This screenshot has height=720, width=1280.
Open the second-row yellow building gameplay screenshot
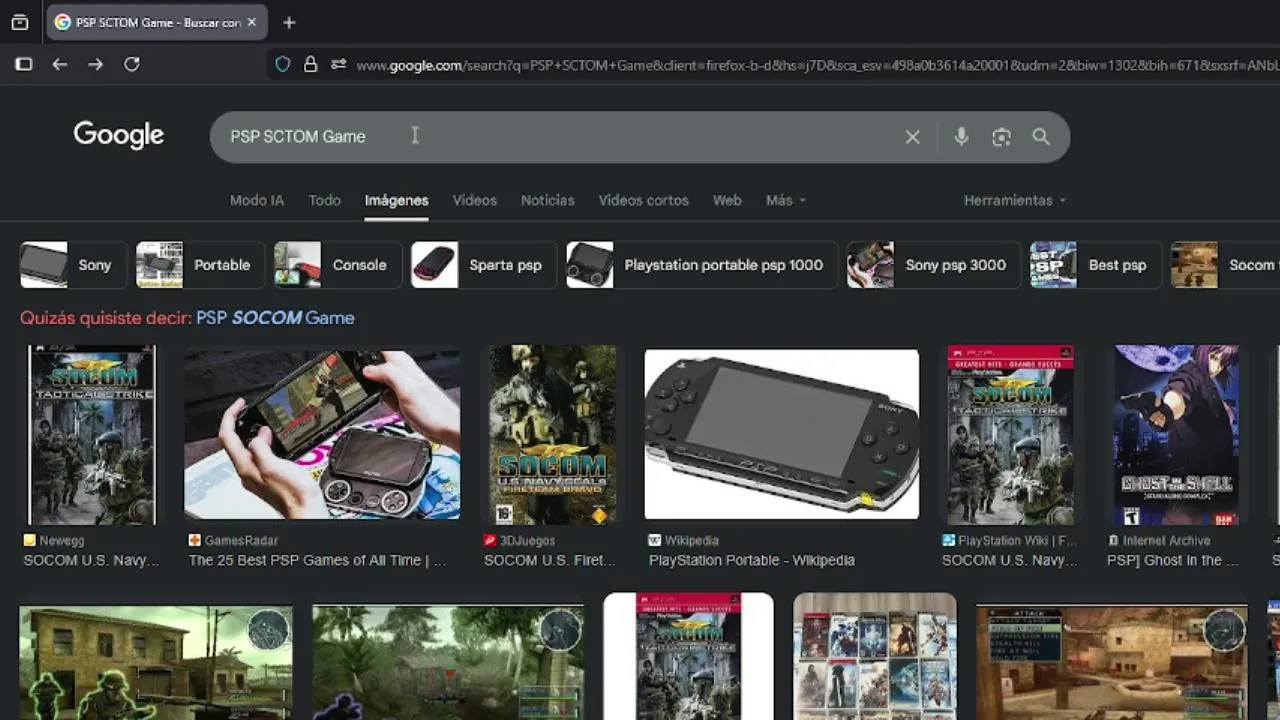[x=156, y=662]
